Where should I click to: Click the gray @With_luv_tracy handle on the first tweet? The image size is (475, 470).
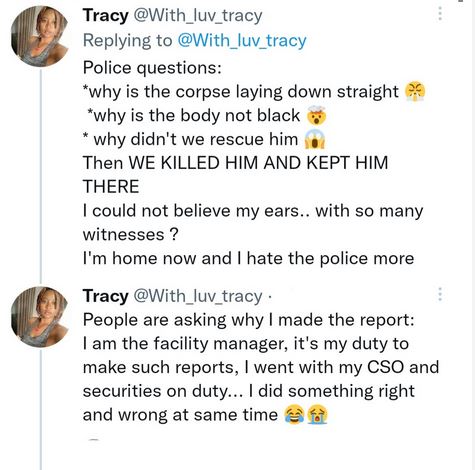(198, 16)
